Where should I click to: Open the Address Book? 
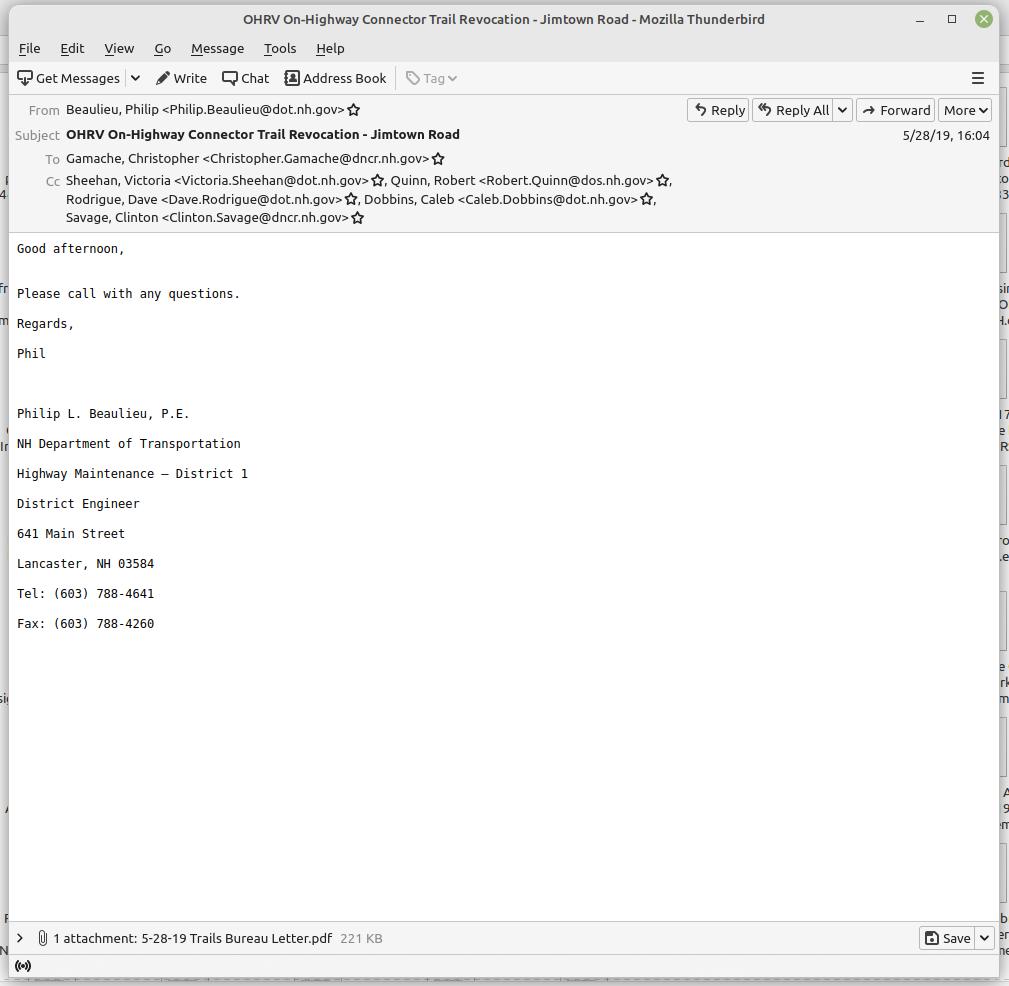(335, 78)
